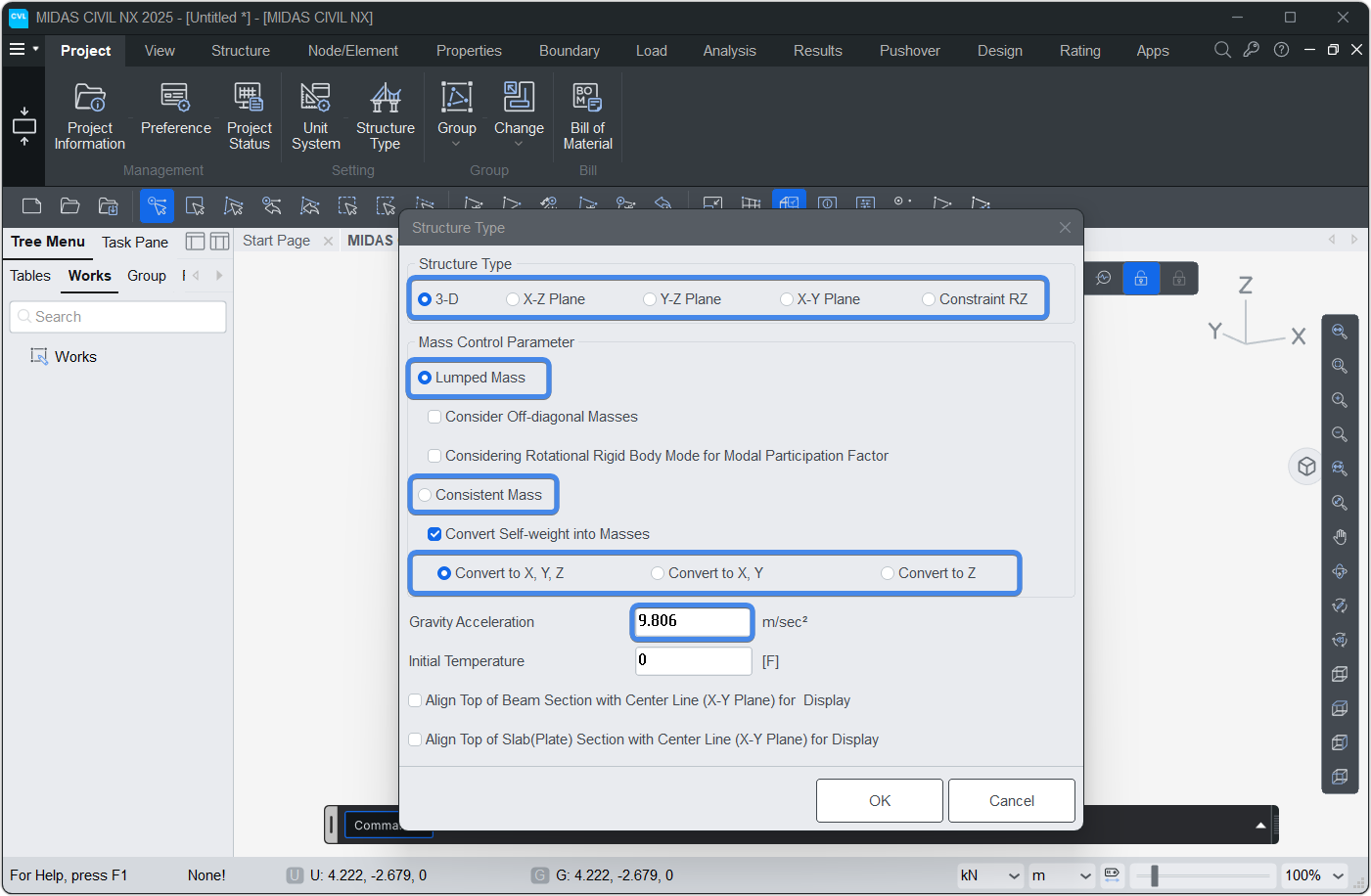
Task: Click the Zoom Fit magnifier icon
Action: tap(1340, 332)
